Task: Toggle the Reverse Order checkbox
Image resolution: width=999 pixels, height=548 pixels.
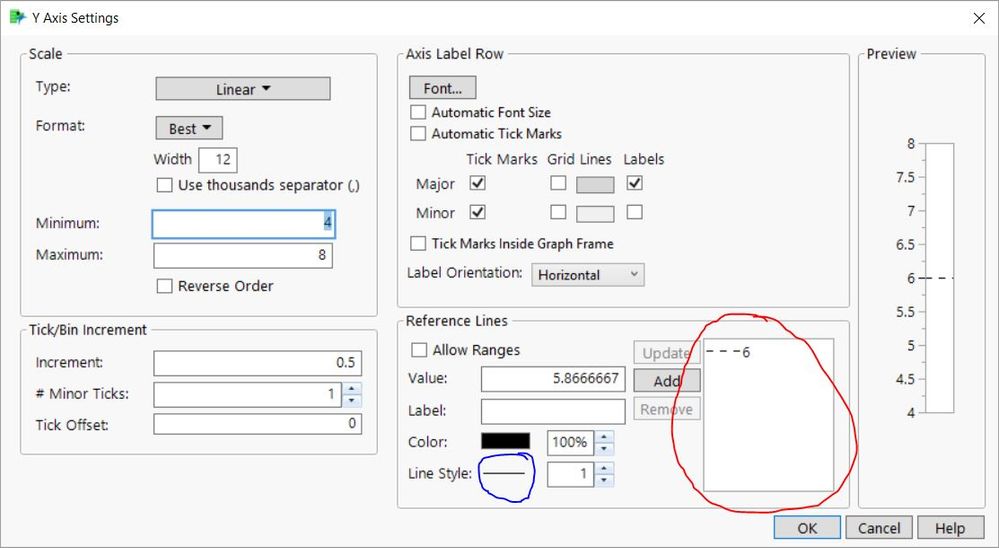Action: pos(164,286)
